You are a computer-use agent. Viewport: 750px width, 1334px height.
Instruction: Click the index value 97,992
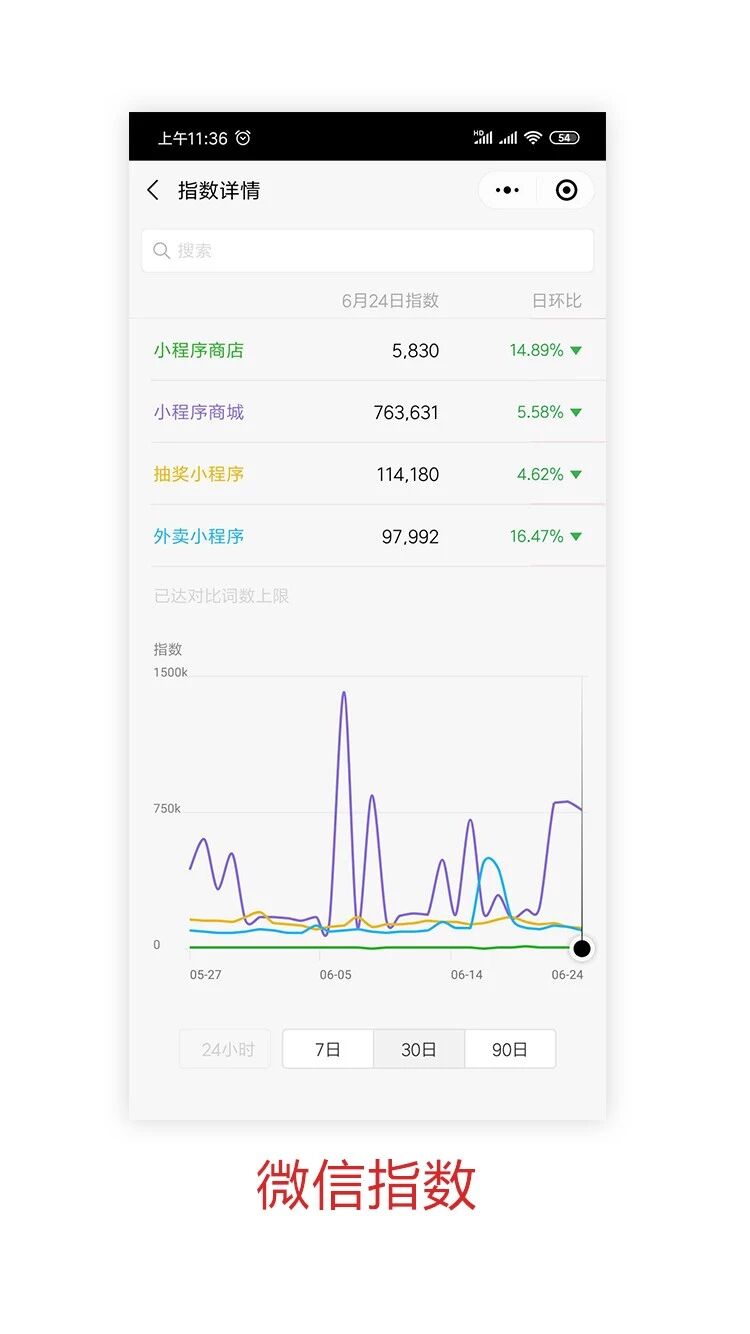pos(410,537)
